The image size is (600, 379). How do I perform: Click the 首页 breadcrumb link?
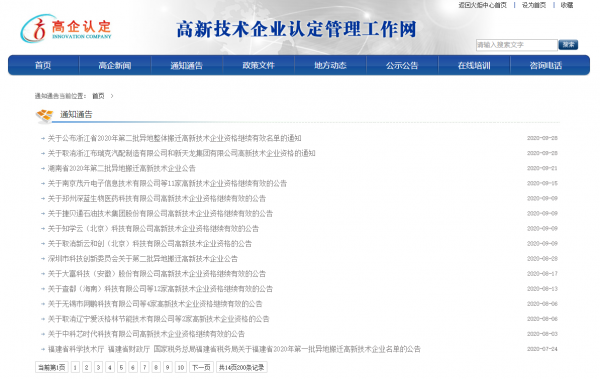pyautogui.click(x=98, y=96)
